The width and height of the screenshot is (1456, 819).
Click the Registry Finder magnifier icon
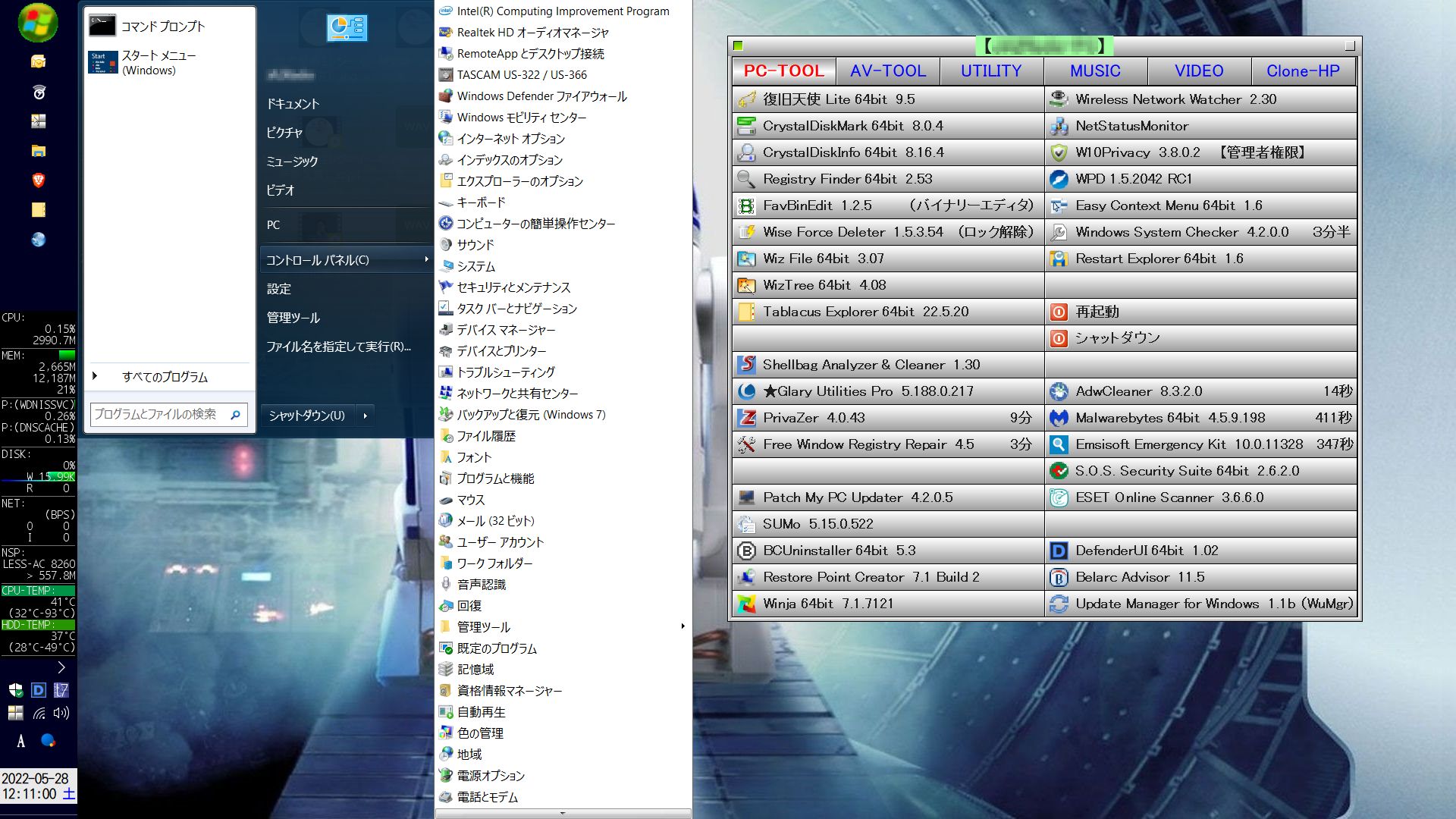[747, 179]
